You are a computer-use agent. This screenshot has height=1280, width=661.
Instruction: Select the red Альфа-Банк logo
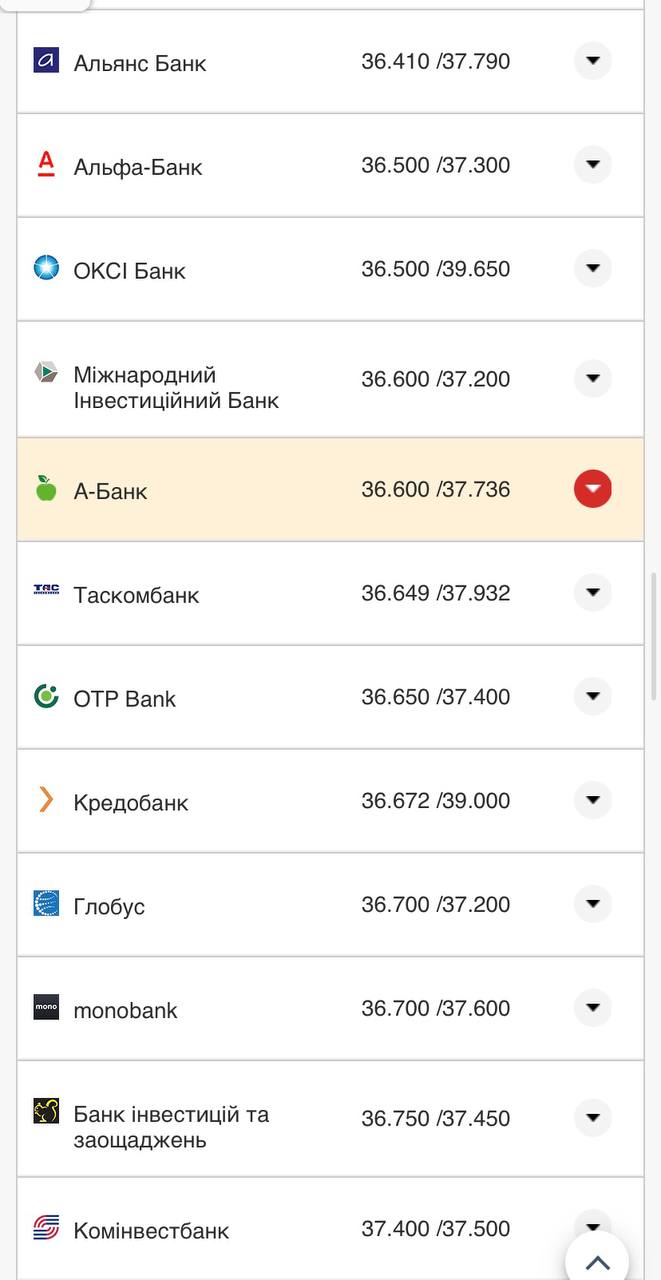44,165
